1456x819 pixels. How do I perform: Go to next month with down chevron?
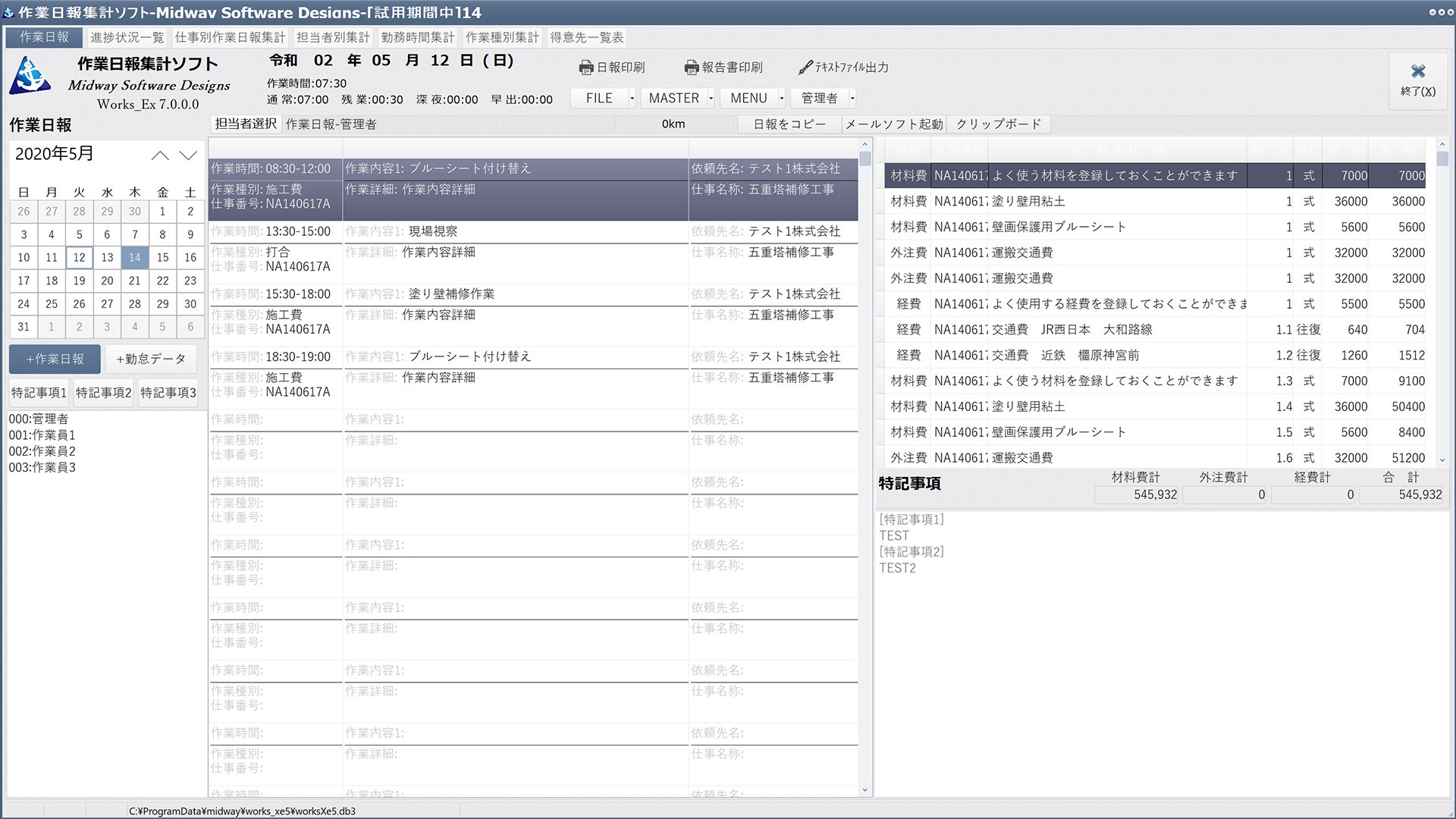[x=188, y=155]
